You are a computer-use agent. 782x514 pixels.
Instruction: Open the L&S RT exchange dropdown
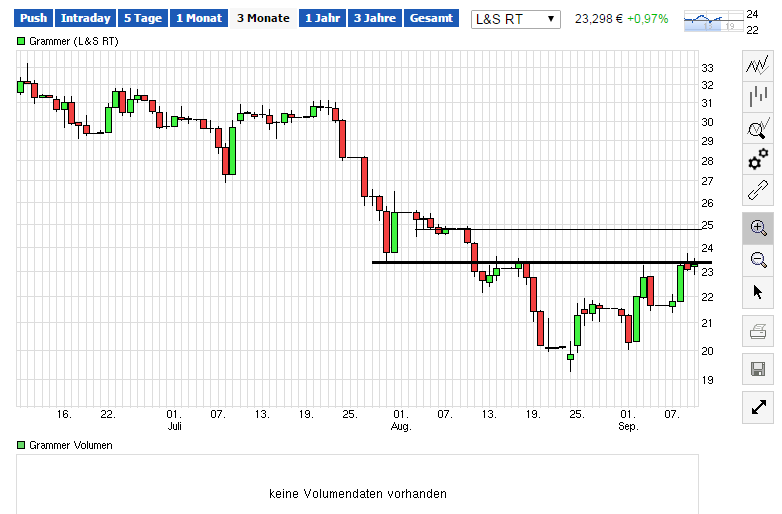click(516, 19)
